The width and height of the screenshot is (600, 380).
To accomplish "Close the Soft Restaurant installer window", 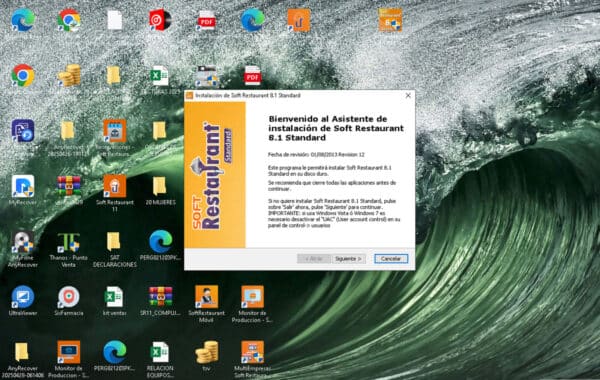I will 408,95.
